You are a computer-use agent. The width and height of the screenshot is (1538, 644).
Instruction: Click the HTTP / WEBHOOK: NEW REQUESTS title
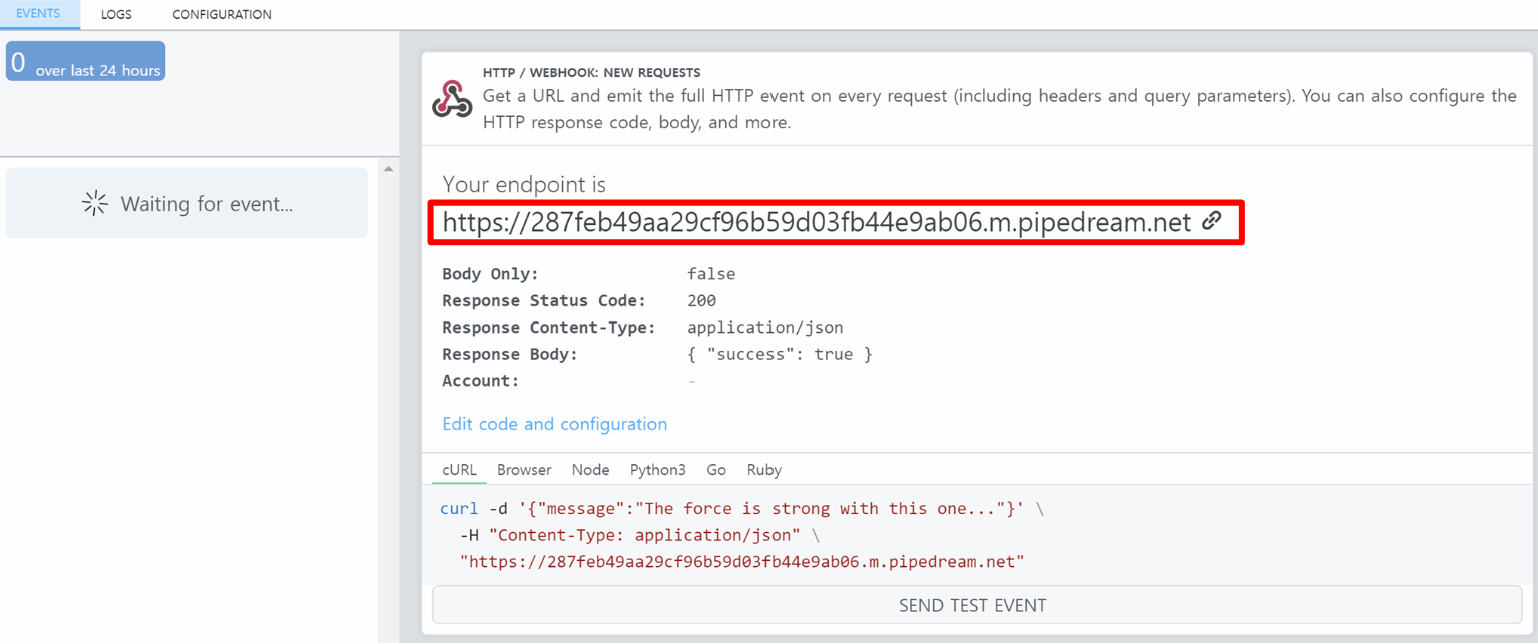click(591, 73)
